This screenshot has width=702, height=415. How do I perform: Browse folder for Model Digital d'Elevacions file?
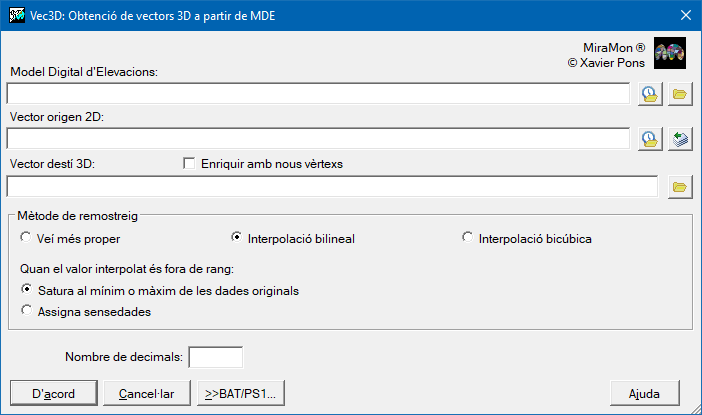pyautogui.click(x=680, y=94)
